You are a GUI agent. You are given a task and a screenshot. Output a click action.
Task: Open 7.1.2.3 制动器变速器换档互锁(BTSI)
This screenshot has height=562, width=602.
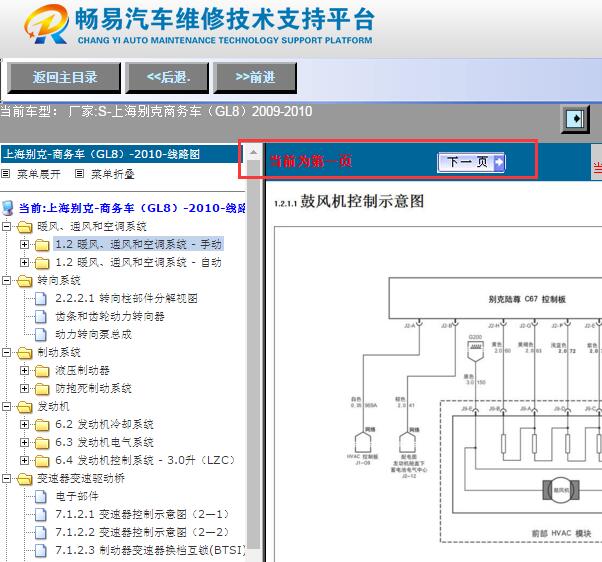tap(150, 550)
